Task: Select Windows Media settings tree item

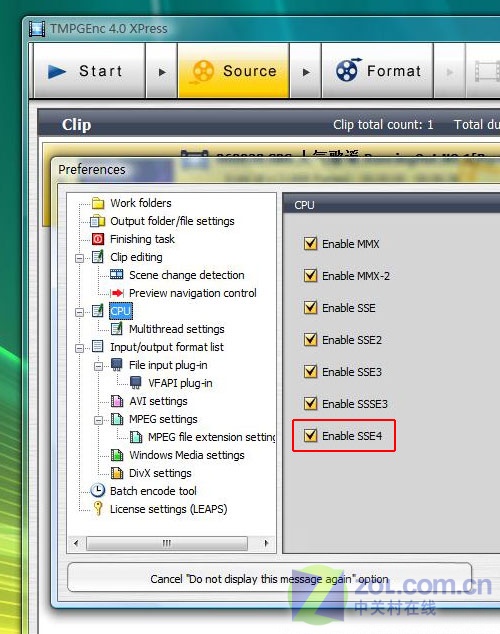Action: tap(187, 455)
